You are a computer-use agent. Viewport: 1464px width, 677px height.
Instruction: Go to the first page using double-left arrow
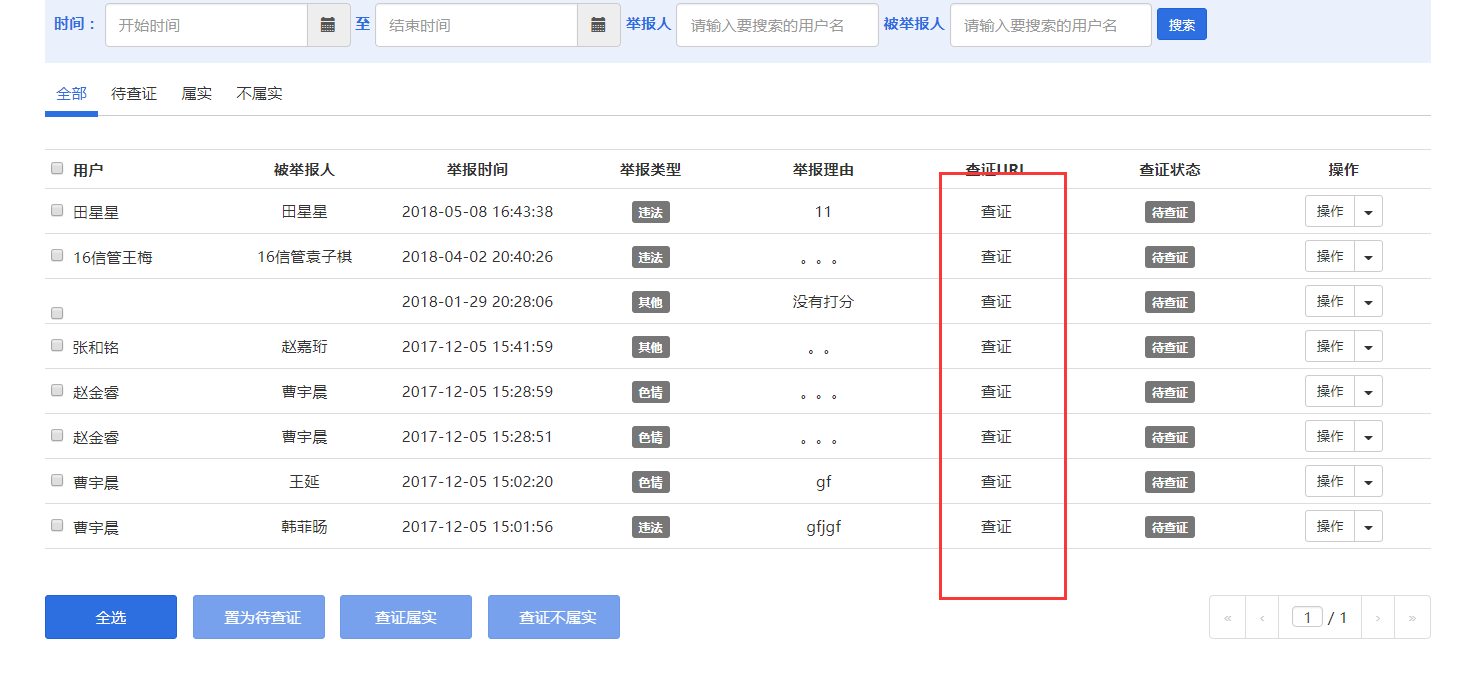[1227, 618]
